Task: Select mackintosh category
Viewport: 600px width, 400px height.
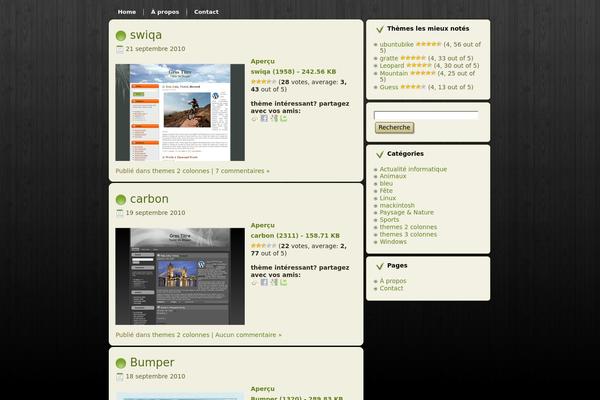Action: [397, 206]
